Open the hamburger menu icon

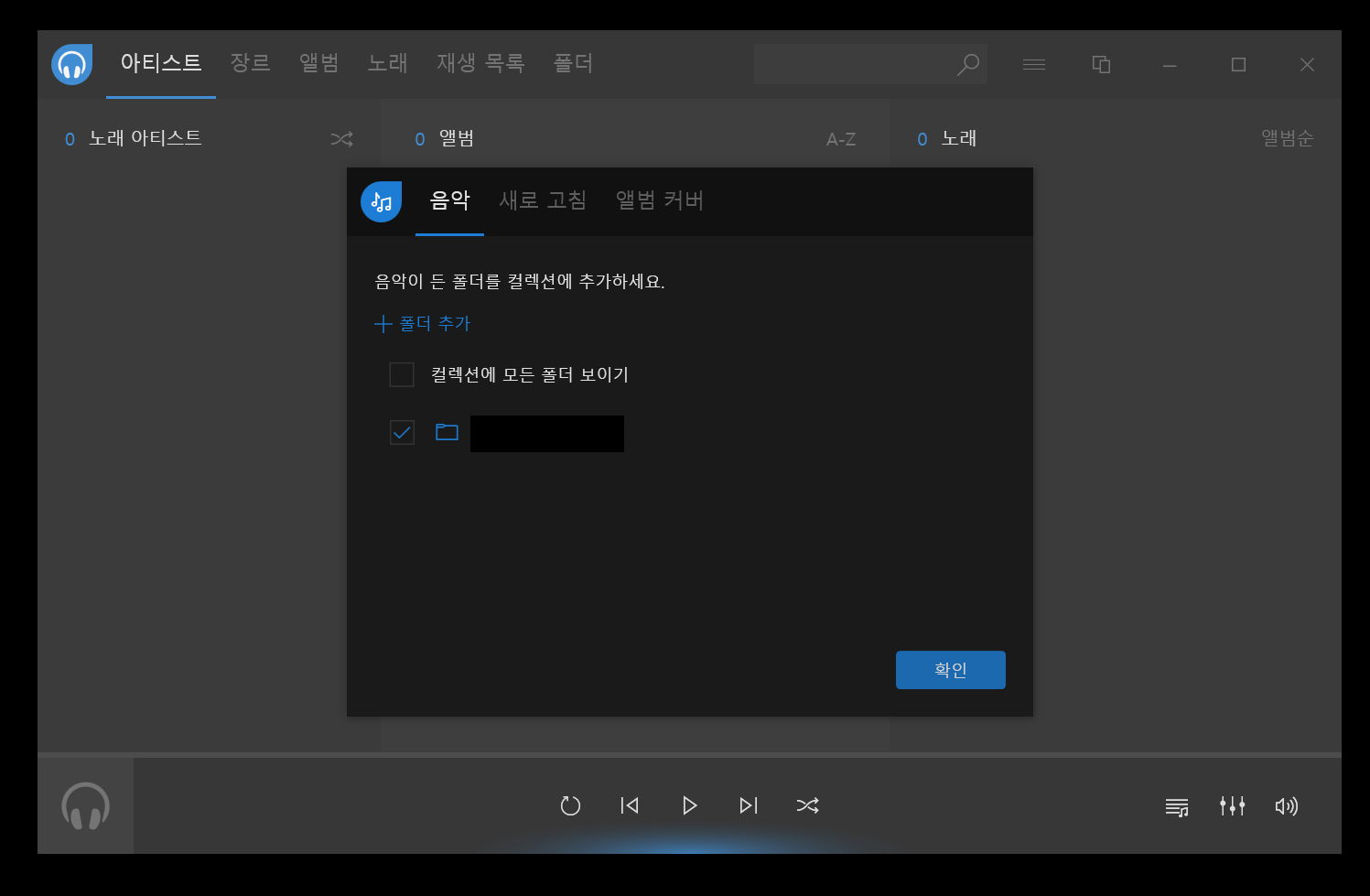click(x=1034, y=64)
